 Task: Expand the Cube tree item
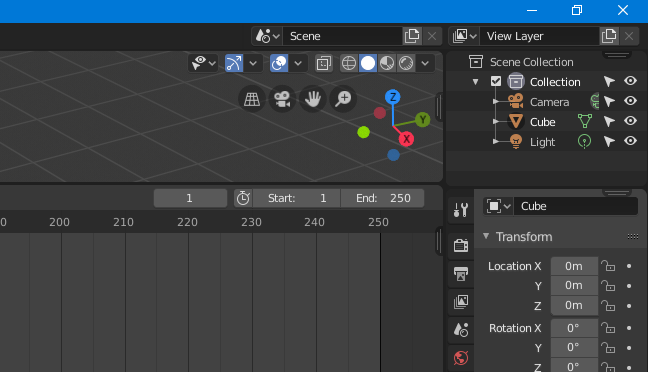pyautogui.click(x=496, y=122)
